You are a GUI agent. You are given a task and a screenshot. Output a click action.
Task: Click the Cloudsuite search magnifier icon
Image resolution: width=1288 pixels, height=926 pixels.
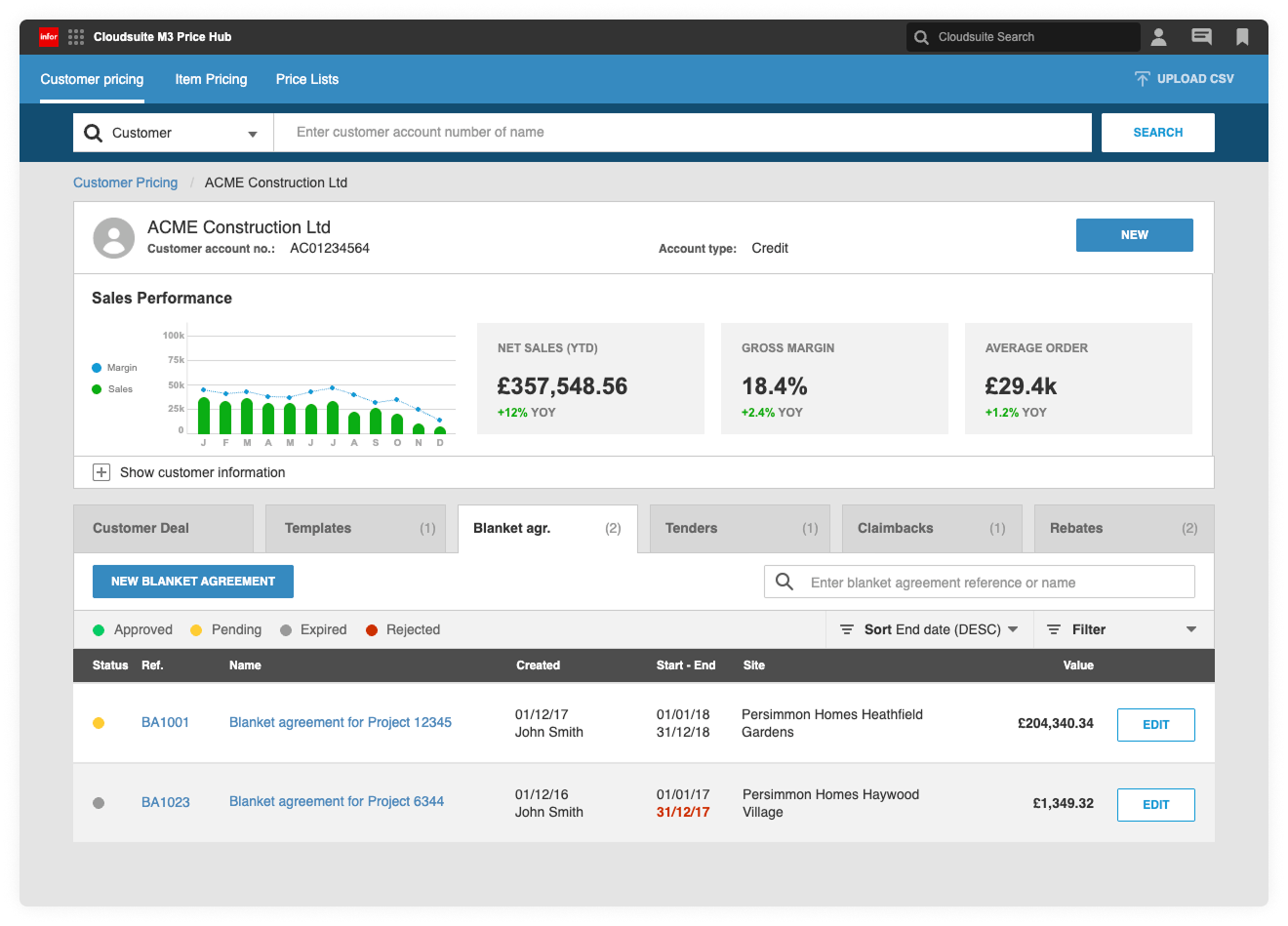click(921, 37)
